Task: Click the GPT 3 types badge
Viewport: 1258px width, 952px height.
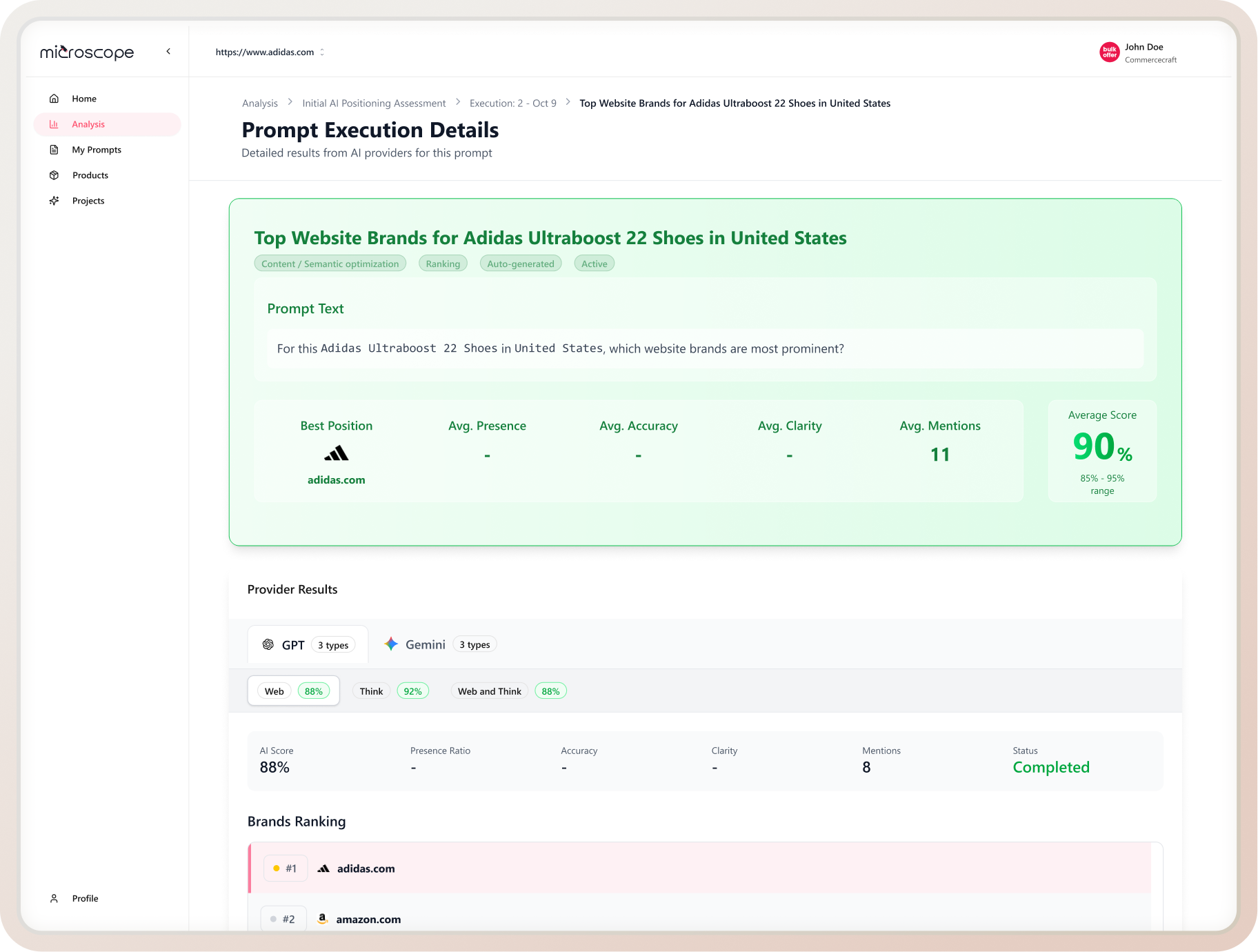Action: point(333,645)
